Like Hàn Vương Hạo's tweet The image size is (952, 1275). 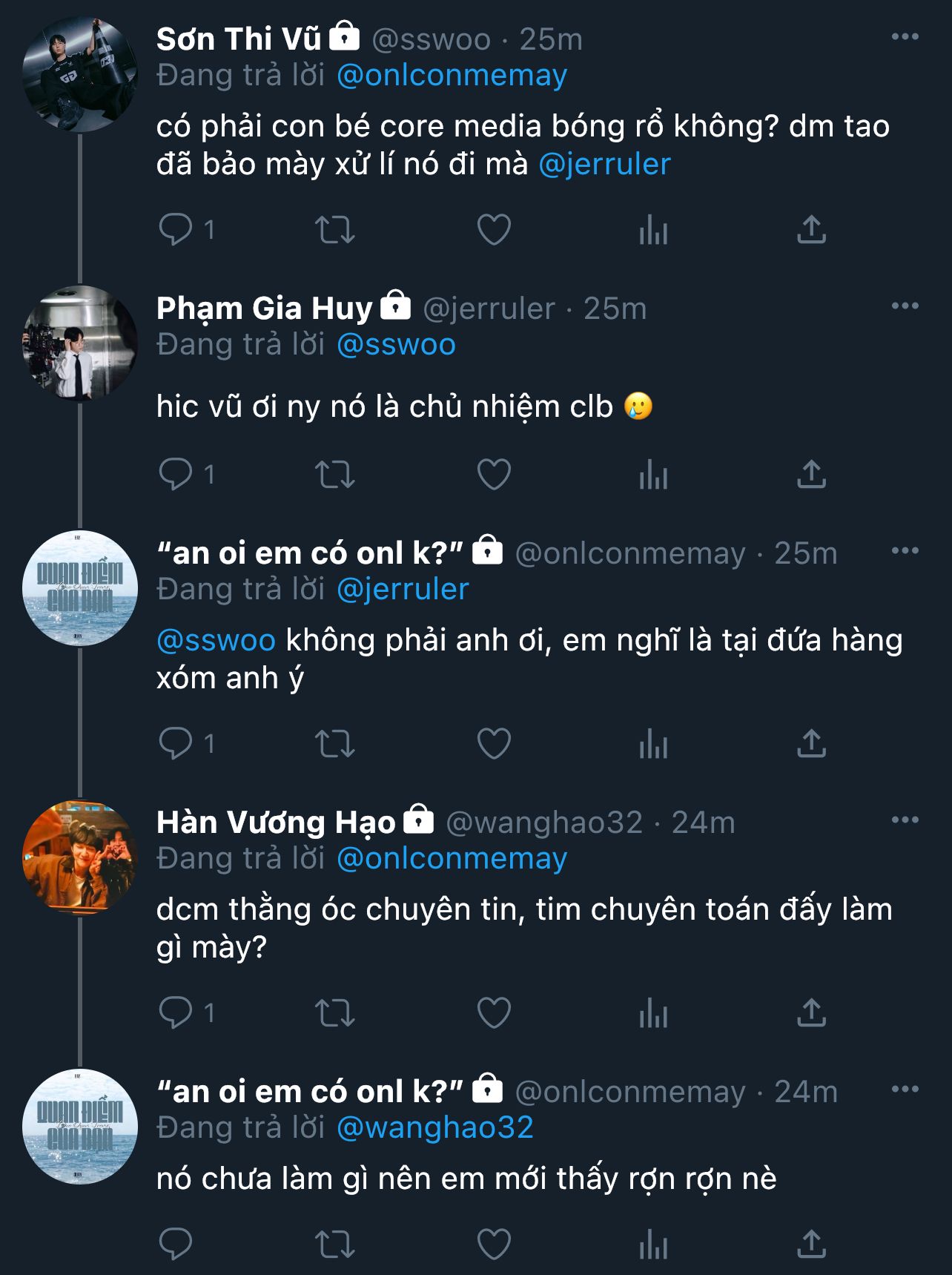point(494,1013)
